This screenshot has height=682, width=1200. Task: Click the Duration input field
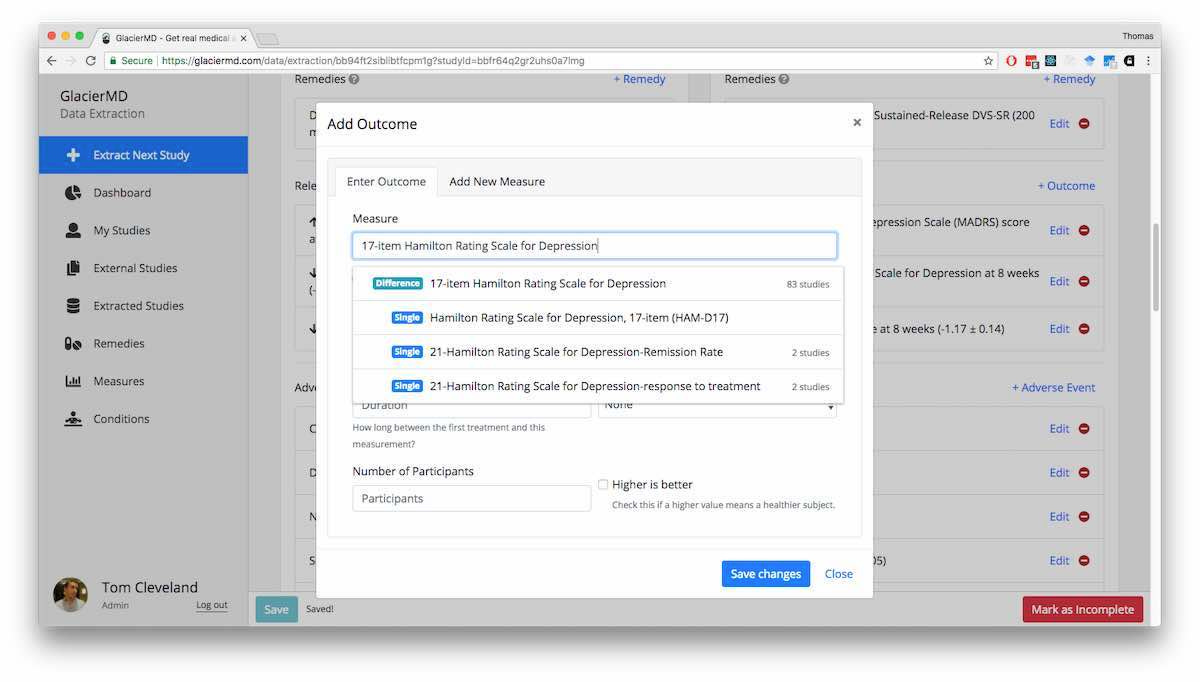click(472, 408)
